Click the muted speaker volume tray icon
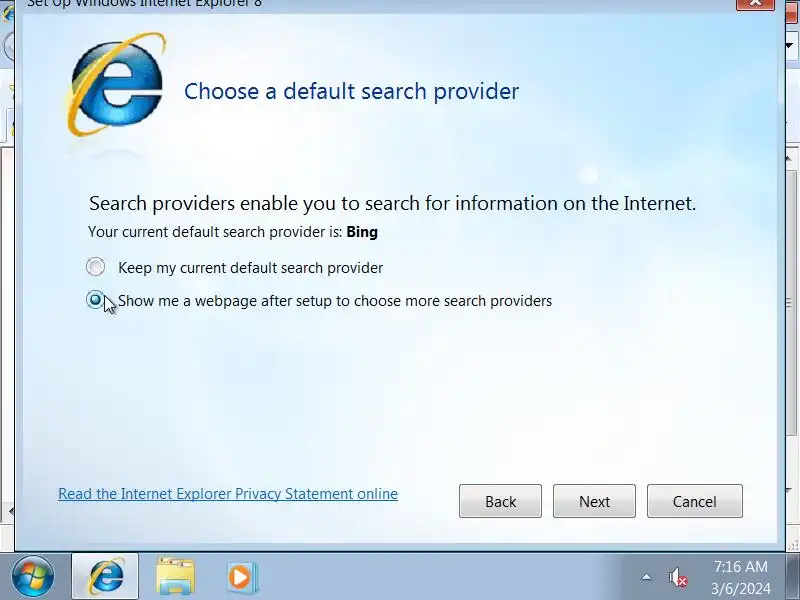This screenshot has width=800, height=600. click(678, 578)
